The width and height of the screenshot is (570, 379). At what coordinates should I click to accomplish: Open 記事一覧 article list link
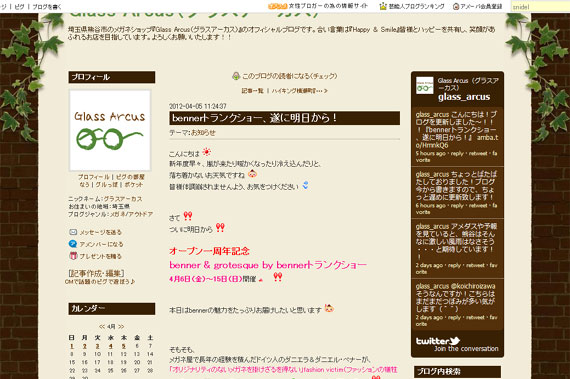[x=253, y=90]
